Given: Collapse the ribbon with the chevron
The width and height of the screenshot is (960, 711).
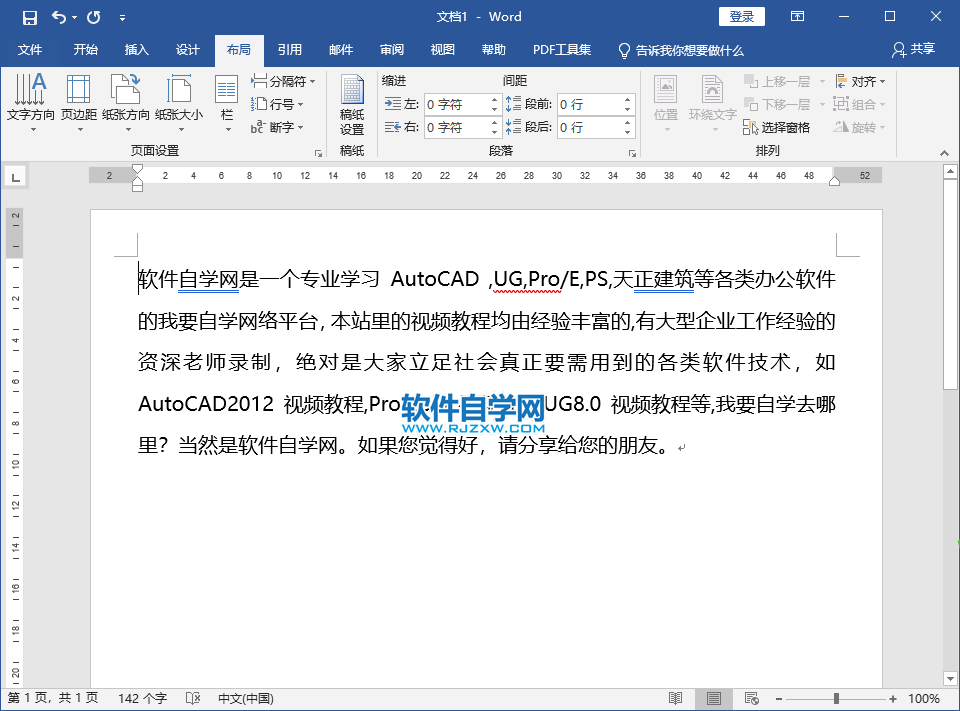Looking at the screenshot, I should point(944,153).
